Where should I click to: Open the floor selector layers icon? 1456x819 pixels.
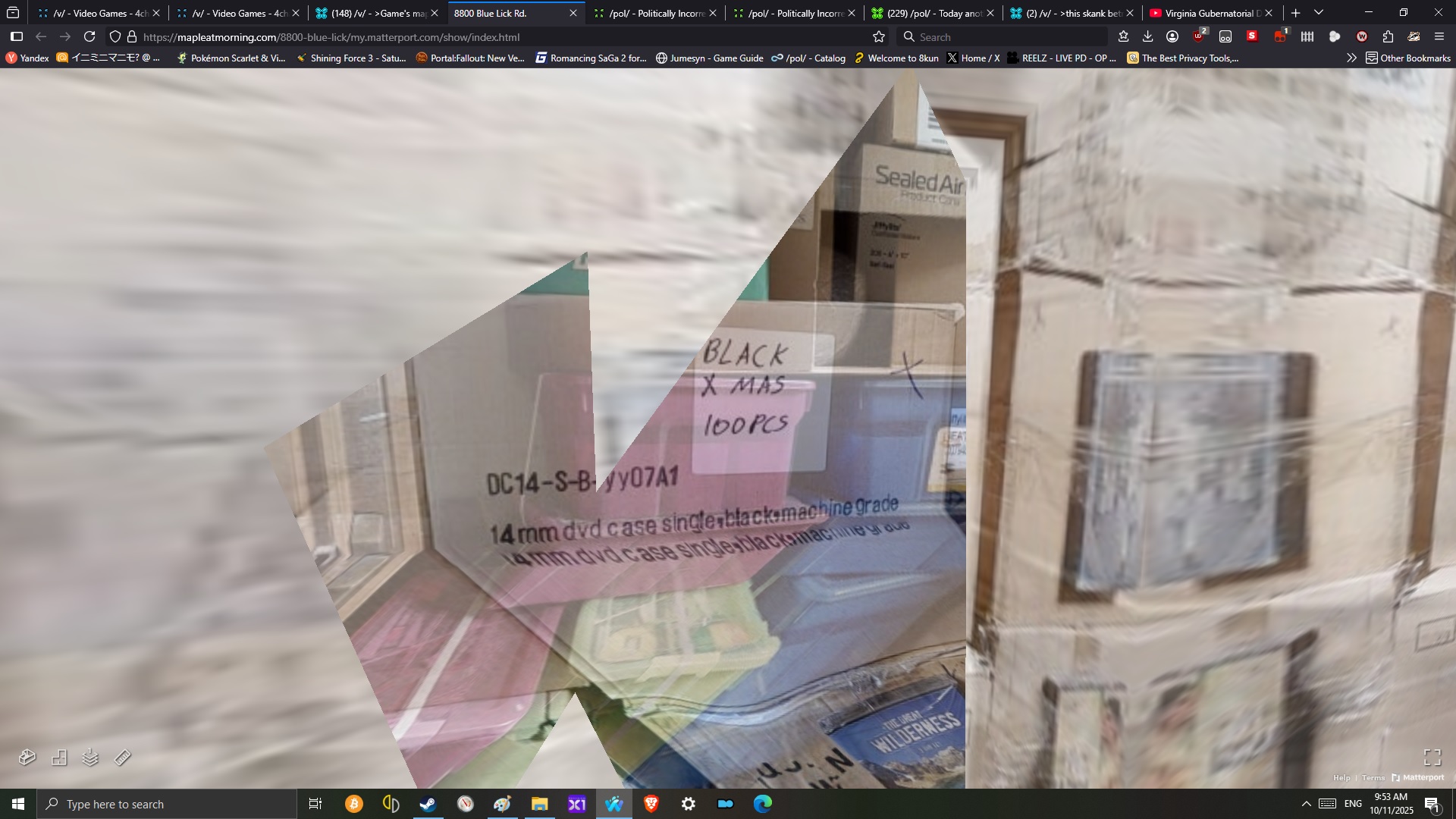(x=90, y=757)
